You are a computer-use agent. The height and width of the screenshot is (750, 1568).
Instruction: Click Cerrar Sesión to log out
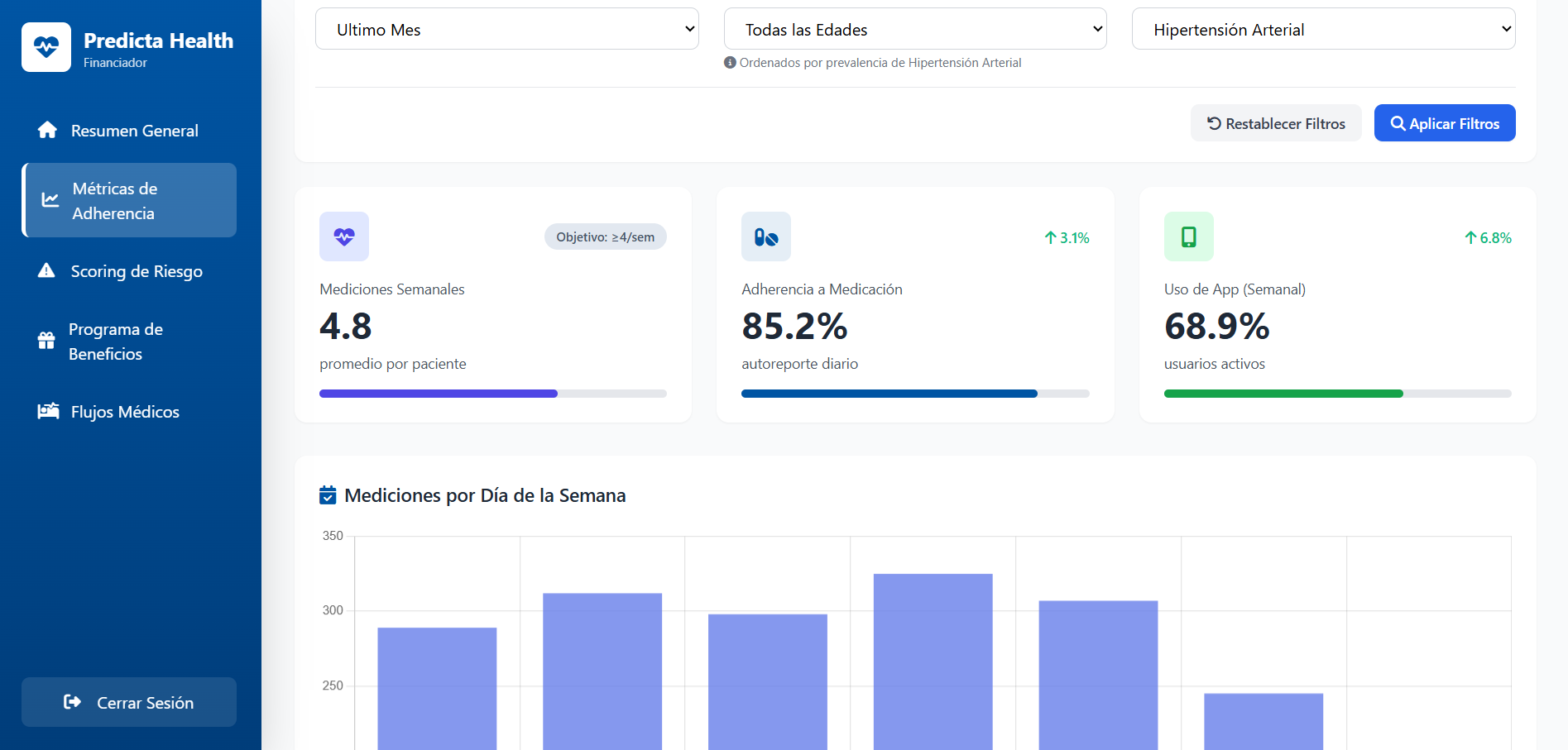coord(129,702)
